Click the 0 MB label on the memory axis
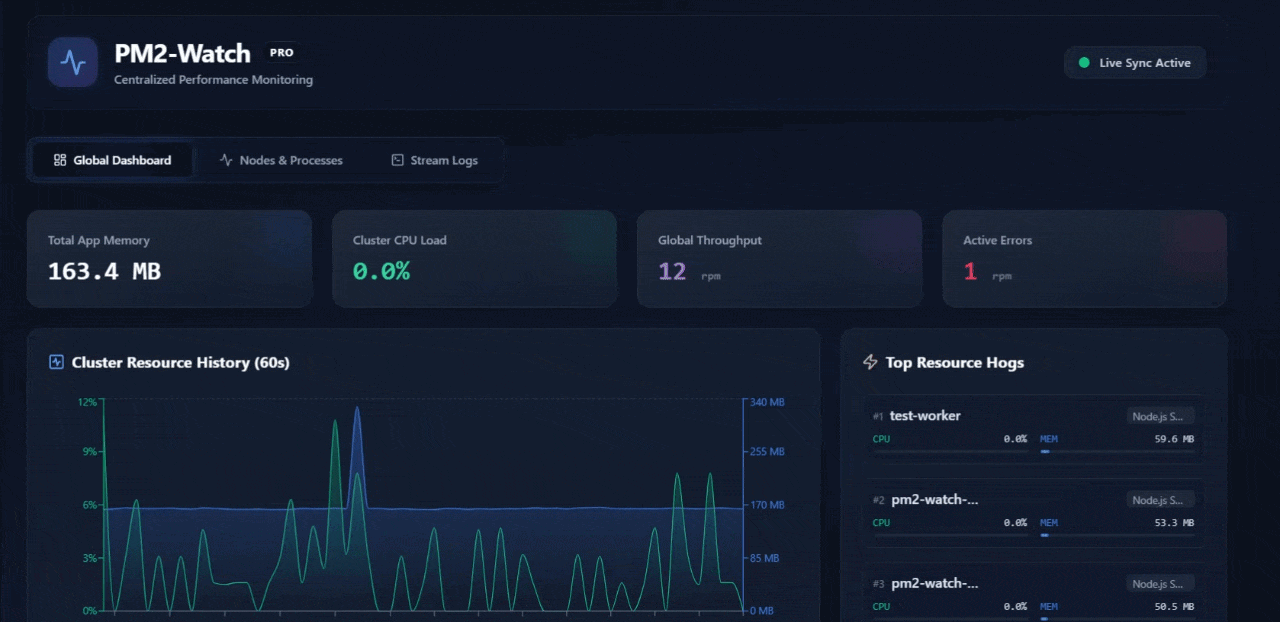This screenshot has width=1280, height=622. (762, 611)
